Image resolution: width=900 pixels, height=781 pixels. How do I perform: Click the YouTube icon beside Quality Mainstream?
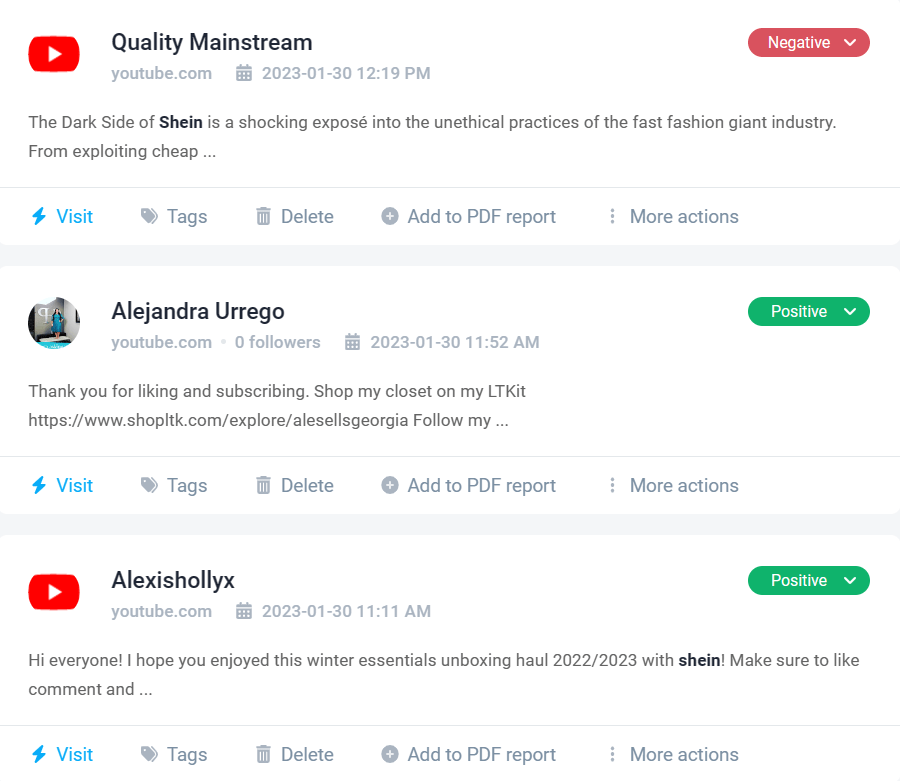[x=54, y=54]
